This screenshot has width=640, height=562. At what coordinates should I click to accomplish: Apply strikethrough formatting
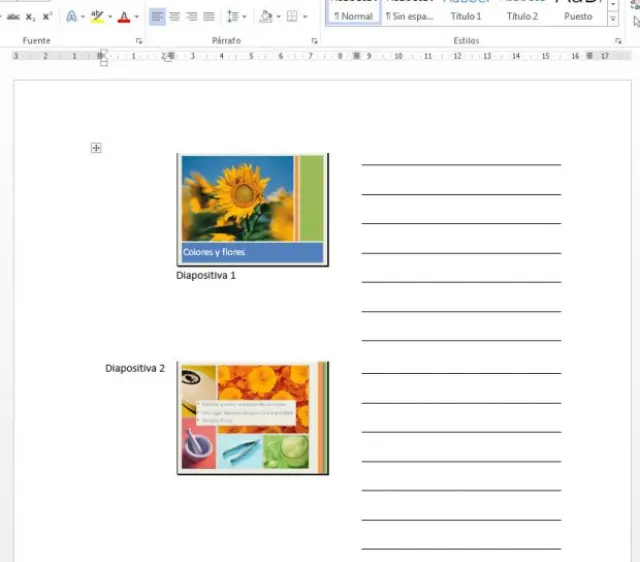[x=13, y=17]
